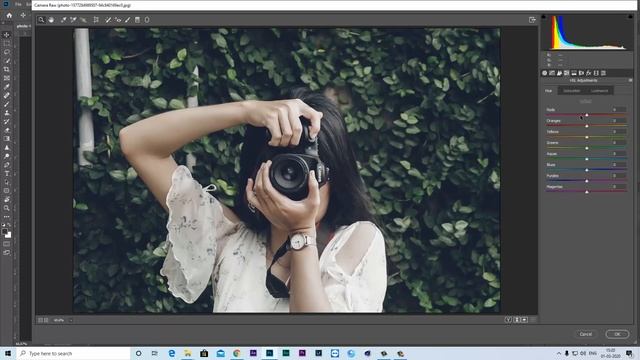Click the Aquas value input field
Screen dimensions: 640x360
(x=618, y=153)
